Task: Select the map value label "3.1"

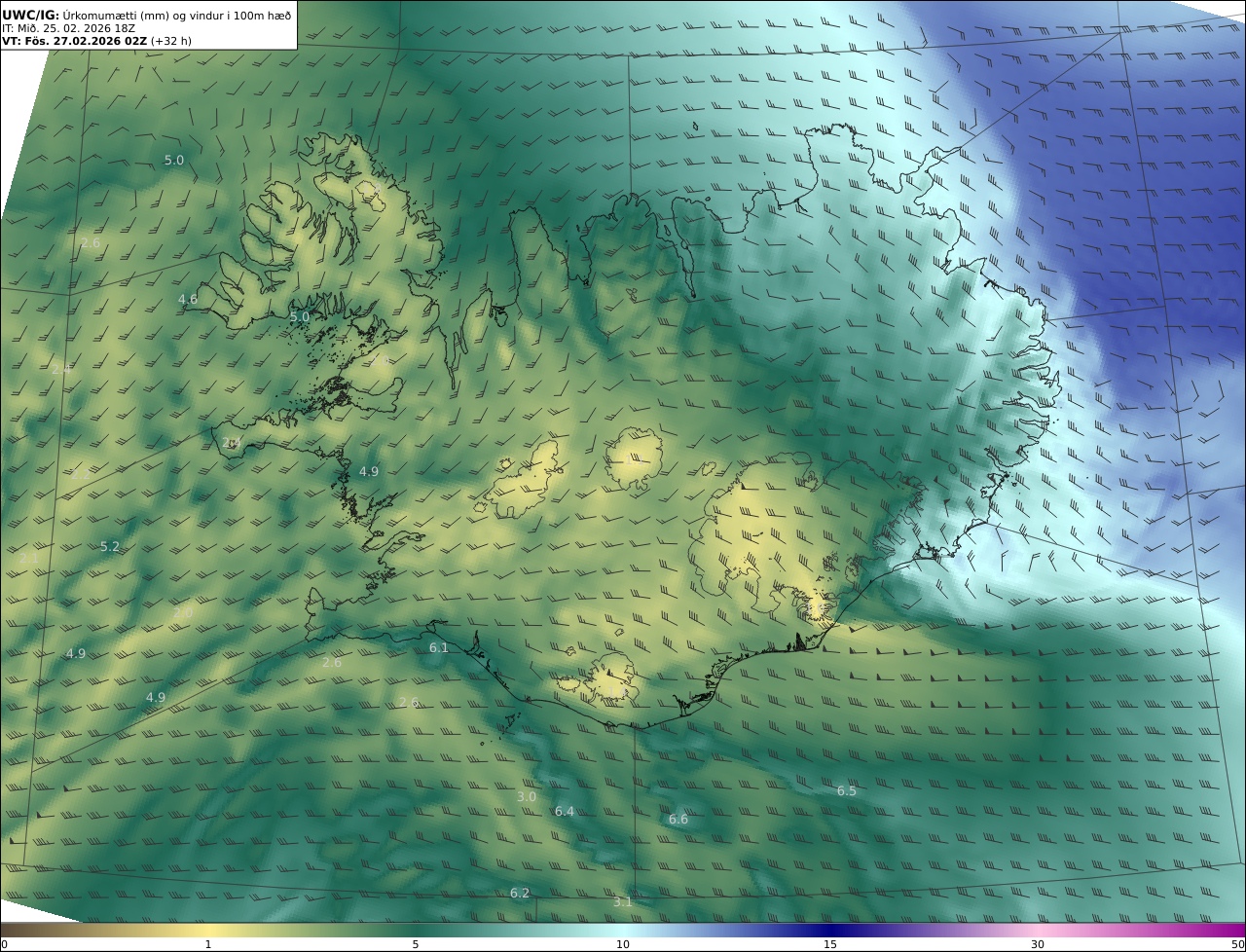Action: [x=623, y=902]
